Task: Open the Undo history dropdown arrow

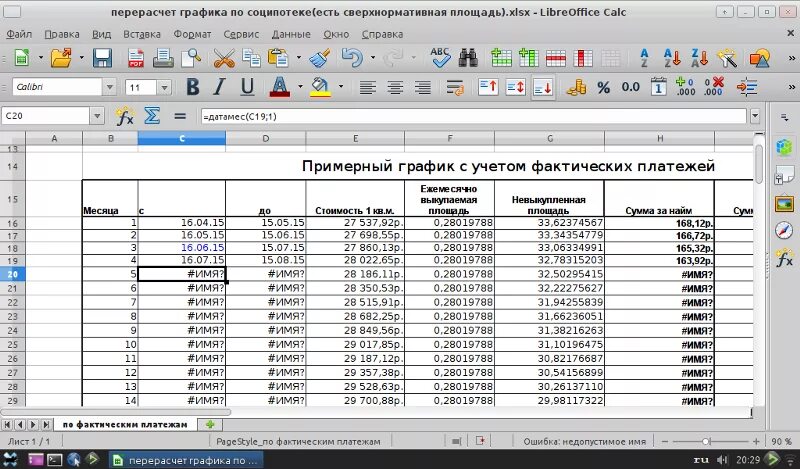Action: click(372, 58)
